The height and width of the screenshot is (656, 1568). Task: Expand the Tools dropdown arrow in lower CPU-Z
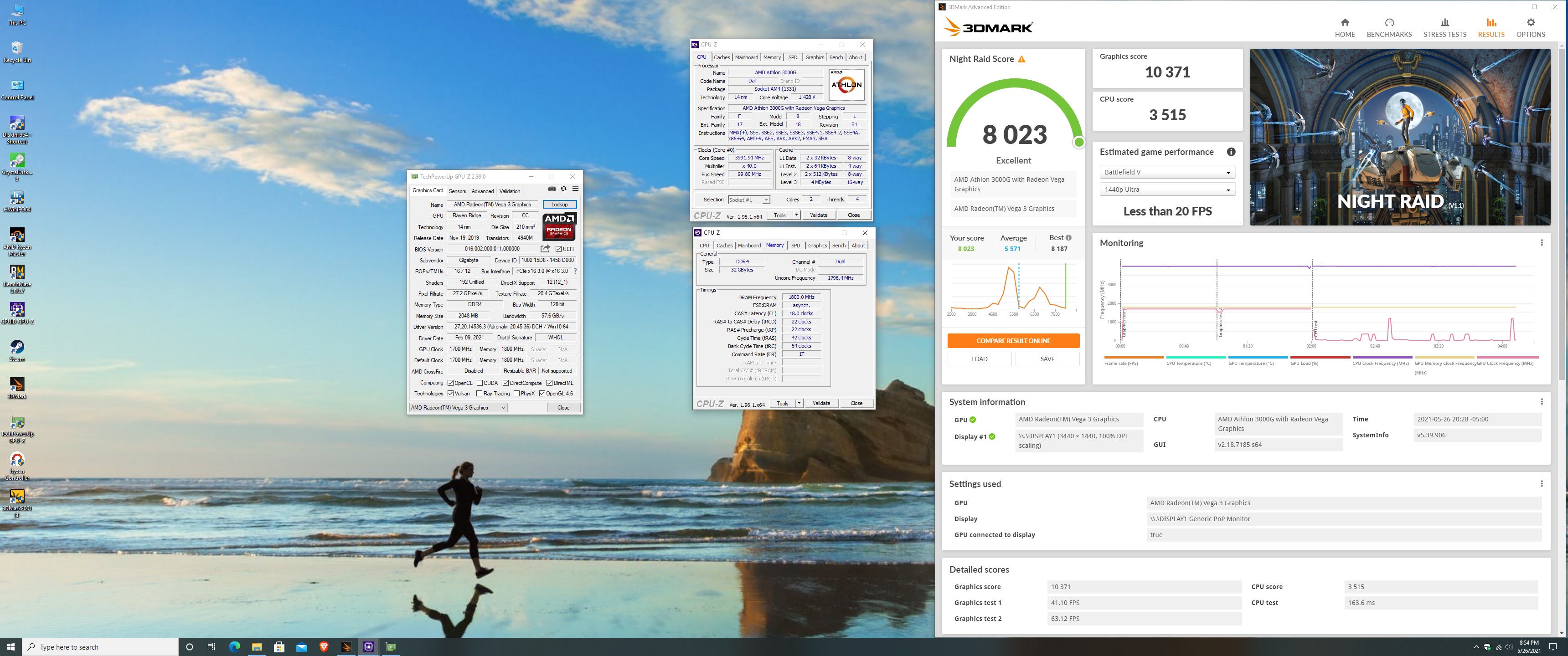pos(799,403)
